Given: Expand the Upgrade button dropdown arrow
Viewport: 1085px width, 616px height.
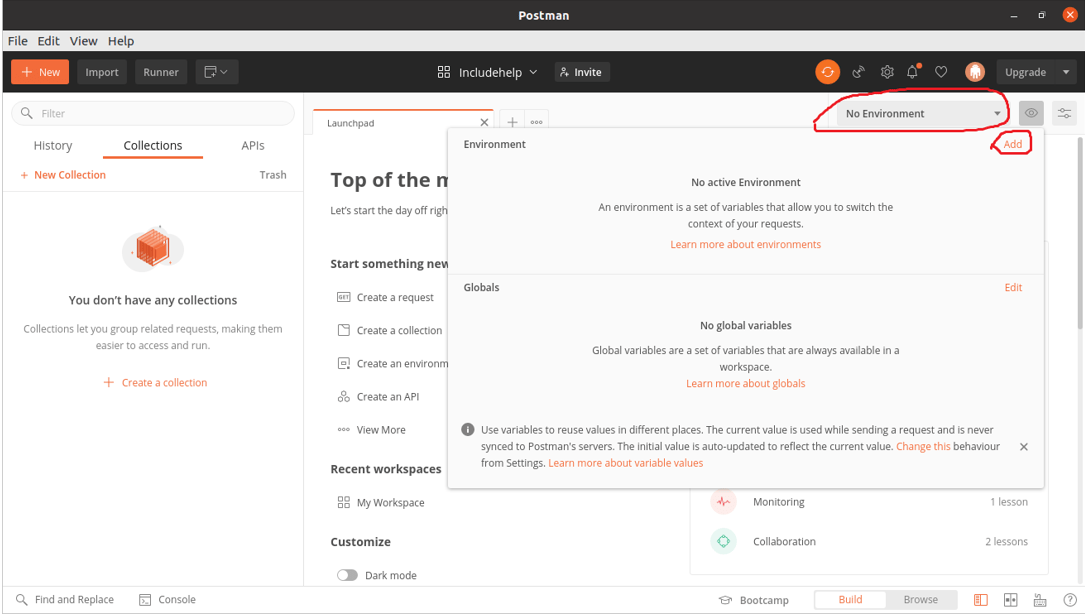Looking at the screenshot, I should click(x=1068, y=71).
